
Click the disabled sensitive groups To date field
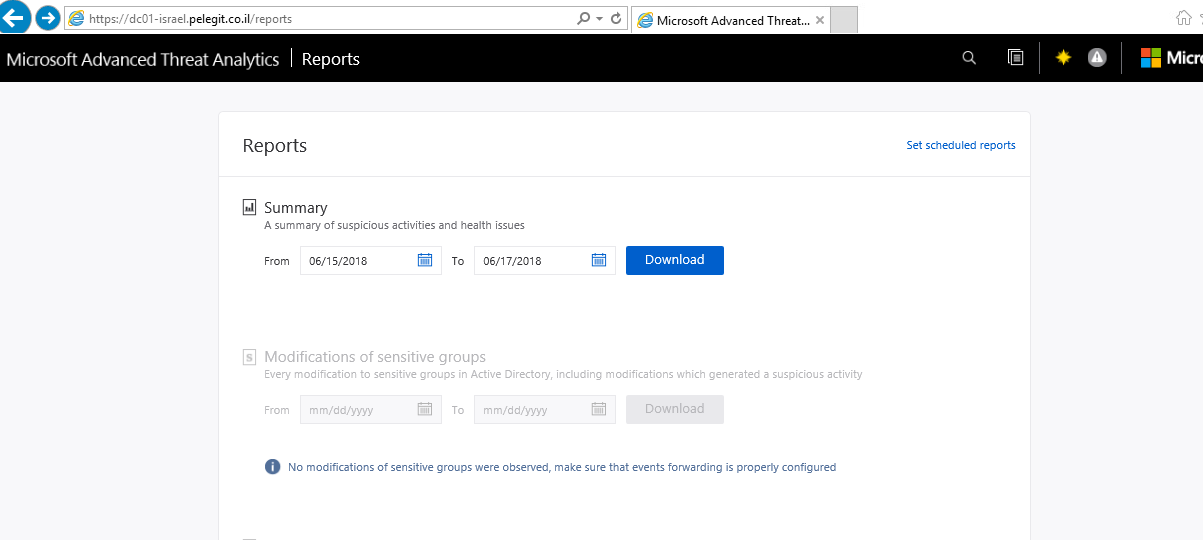click(x=545, y=410)
